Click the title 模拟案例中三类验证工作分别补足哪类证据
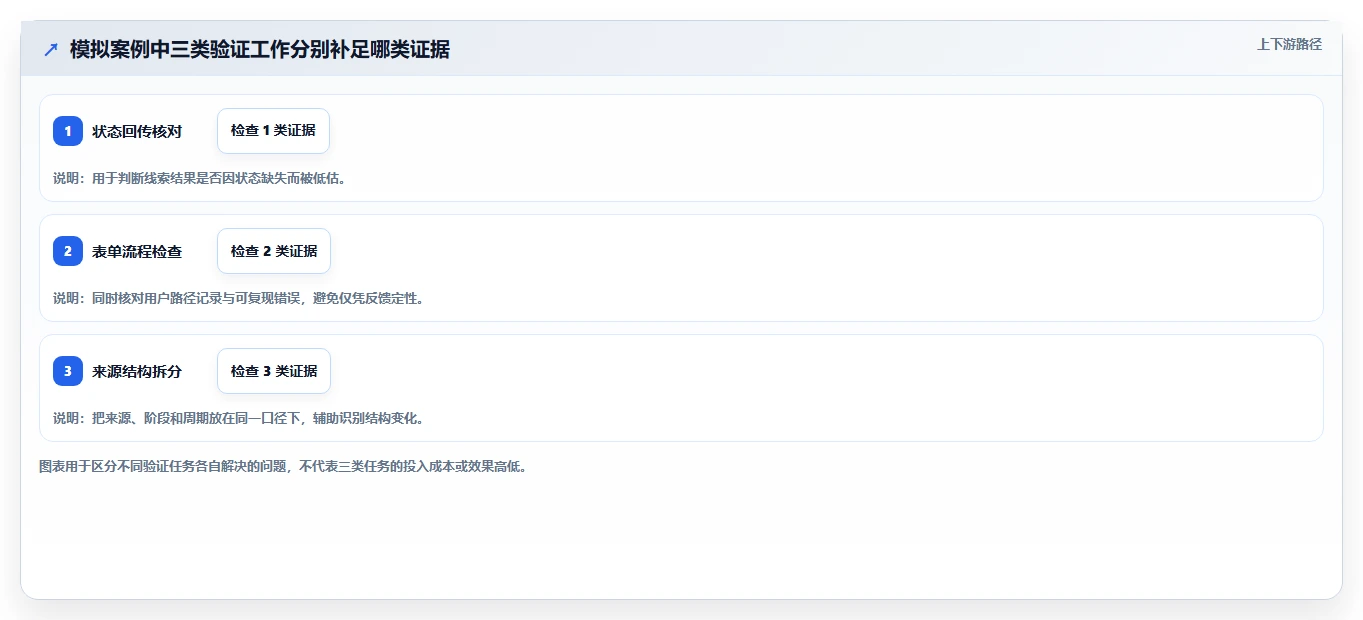This screenshot has height=620, width=1363. 260,50
